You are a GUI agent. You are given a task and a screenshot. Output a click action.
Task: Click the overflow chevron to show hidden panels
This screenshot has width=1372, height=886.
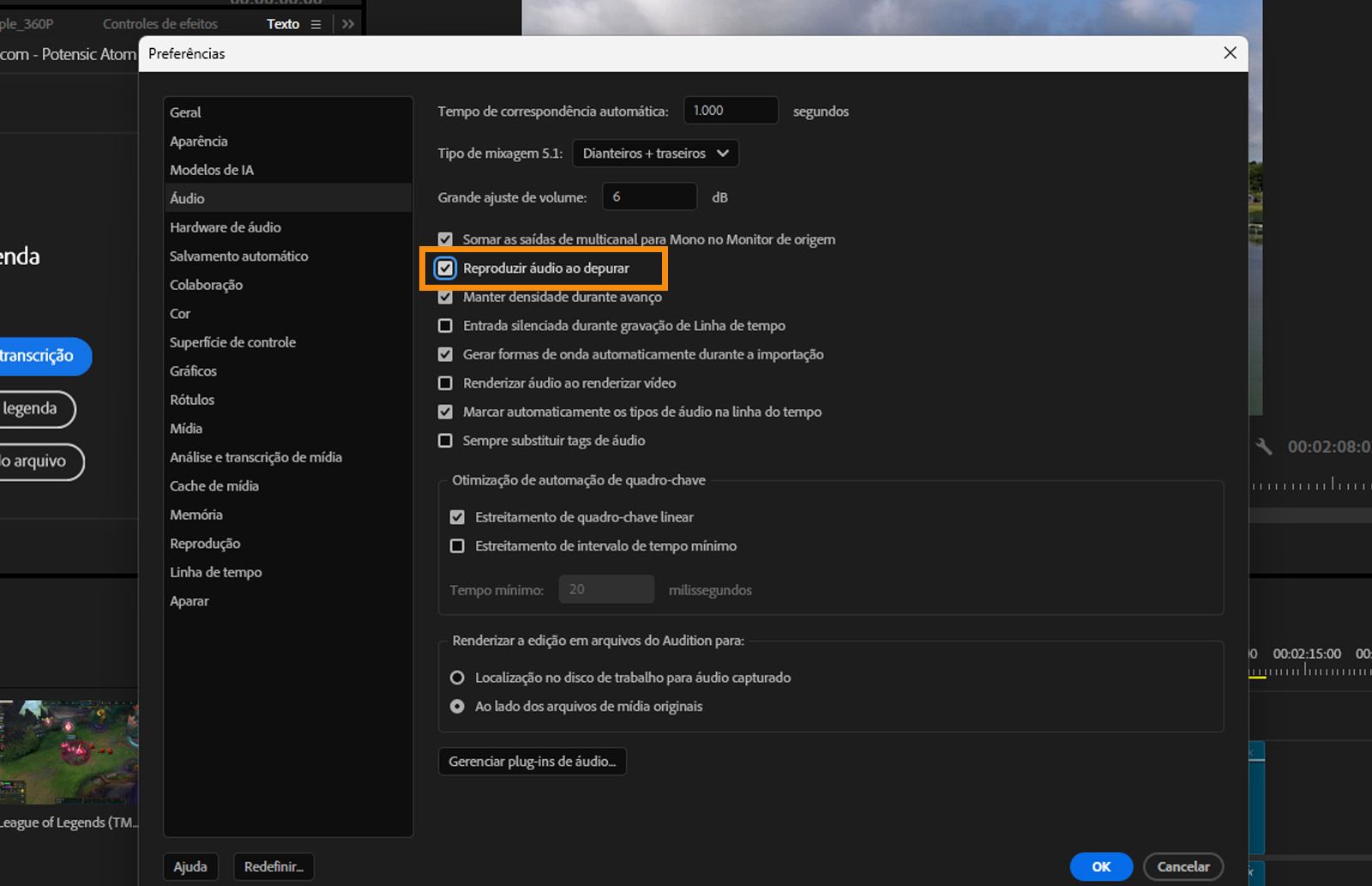(x=346, y=24)
